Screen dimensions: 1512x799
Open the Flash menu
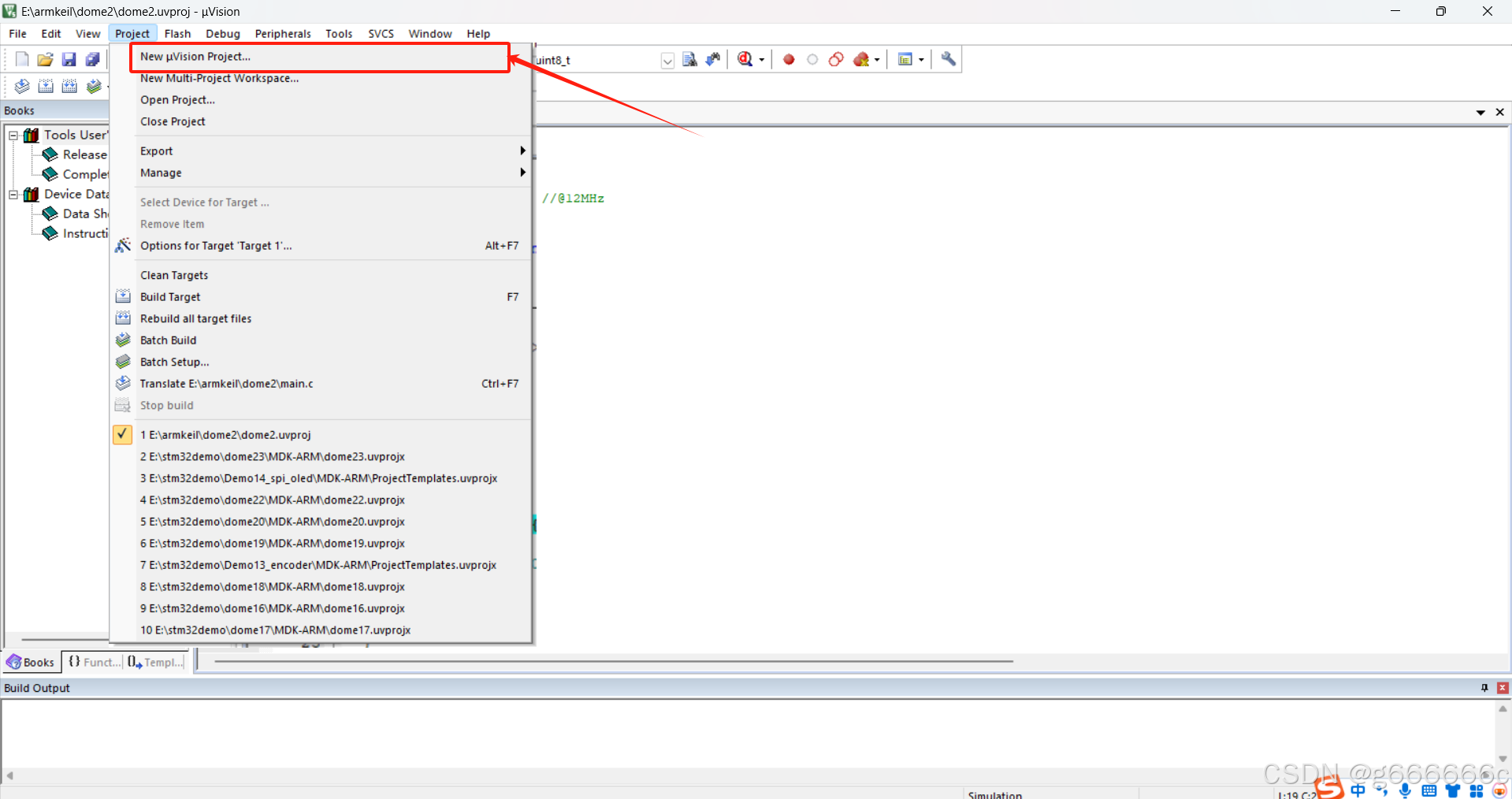pos(177,34)
